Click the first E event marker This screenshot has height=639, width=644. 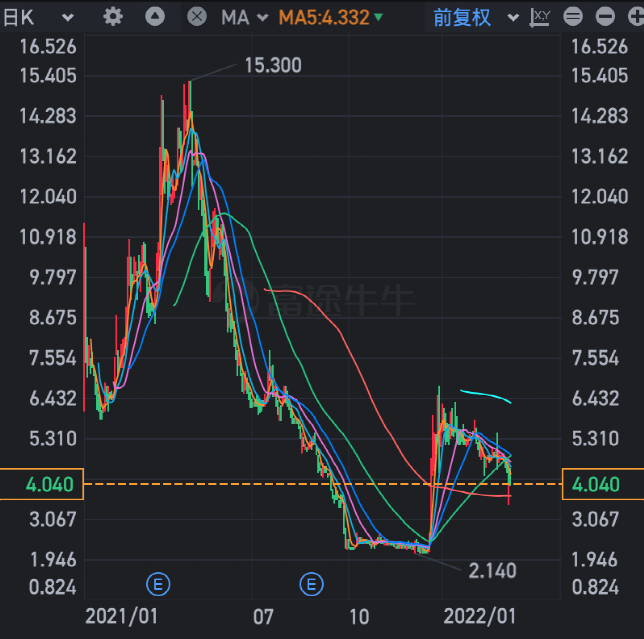click(x=156, y=583)
